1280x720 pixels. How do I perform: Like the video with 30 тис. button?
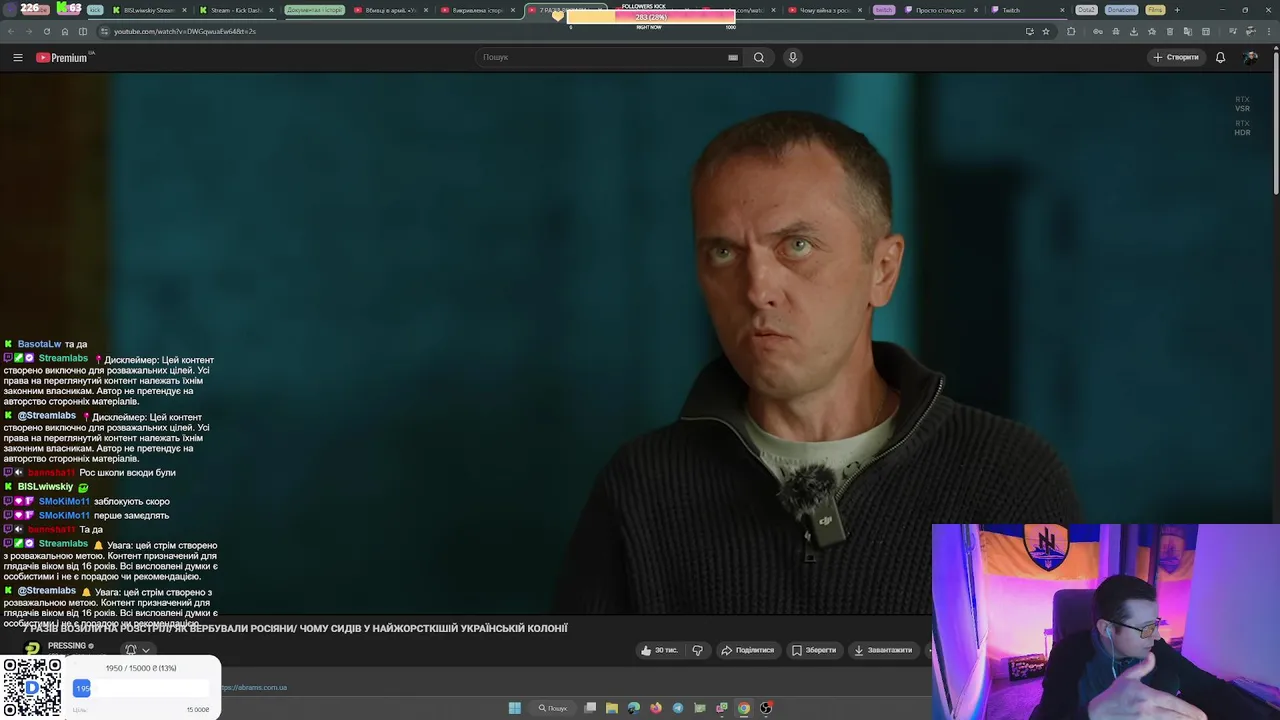659,650
